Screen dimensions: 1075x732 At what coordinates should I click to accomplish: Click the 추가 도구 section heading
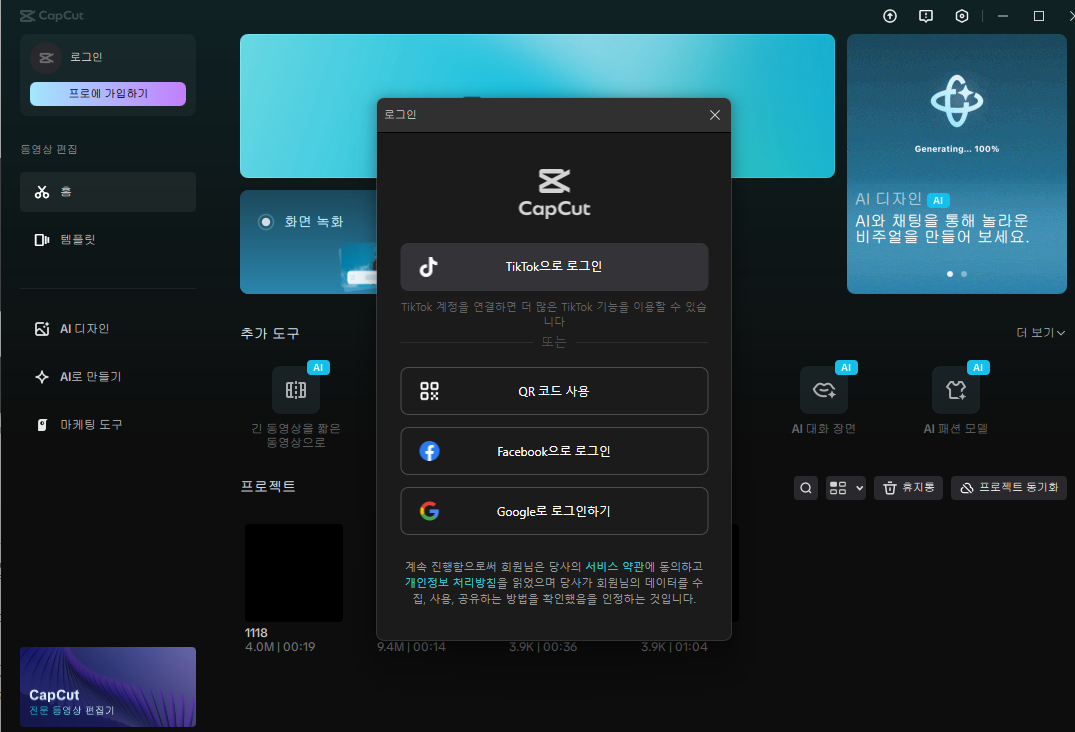270,334
